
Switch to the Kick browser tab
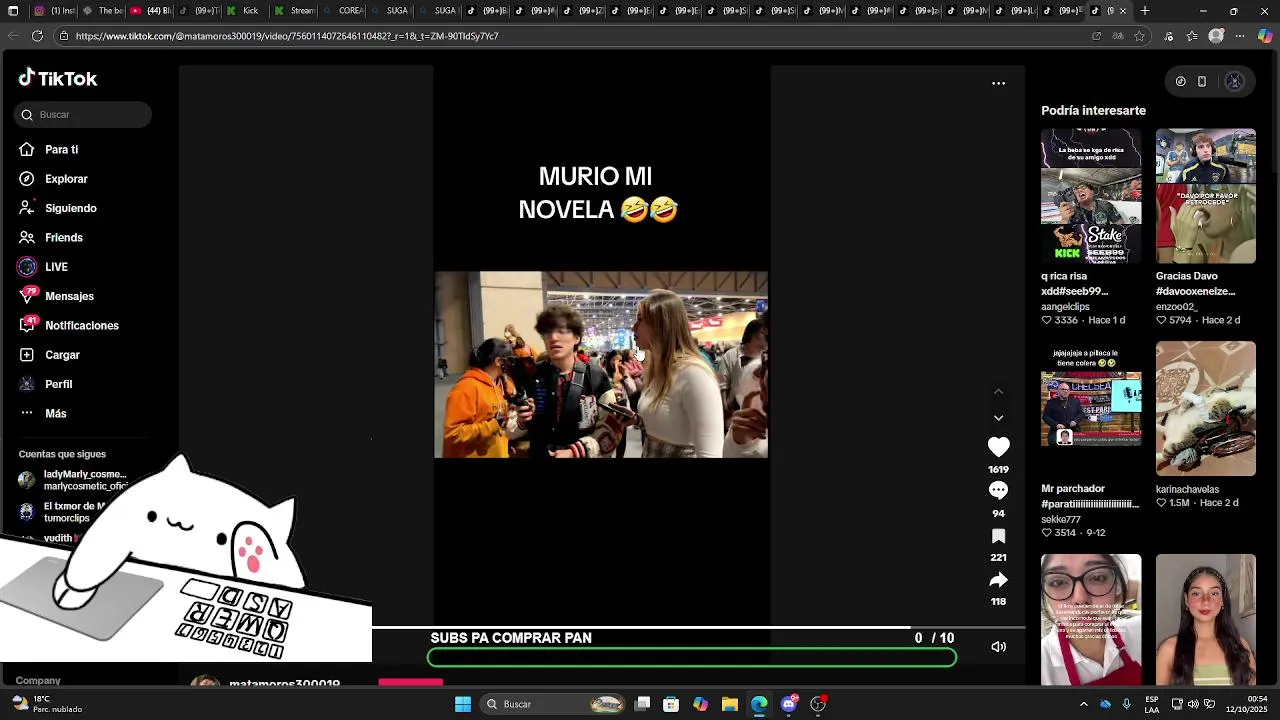[243, 11]
